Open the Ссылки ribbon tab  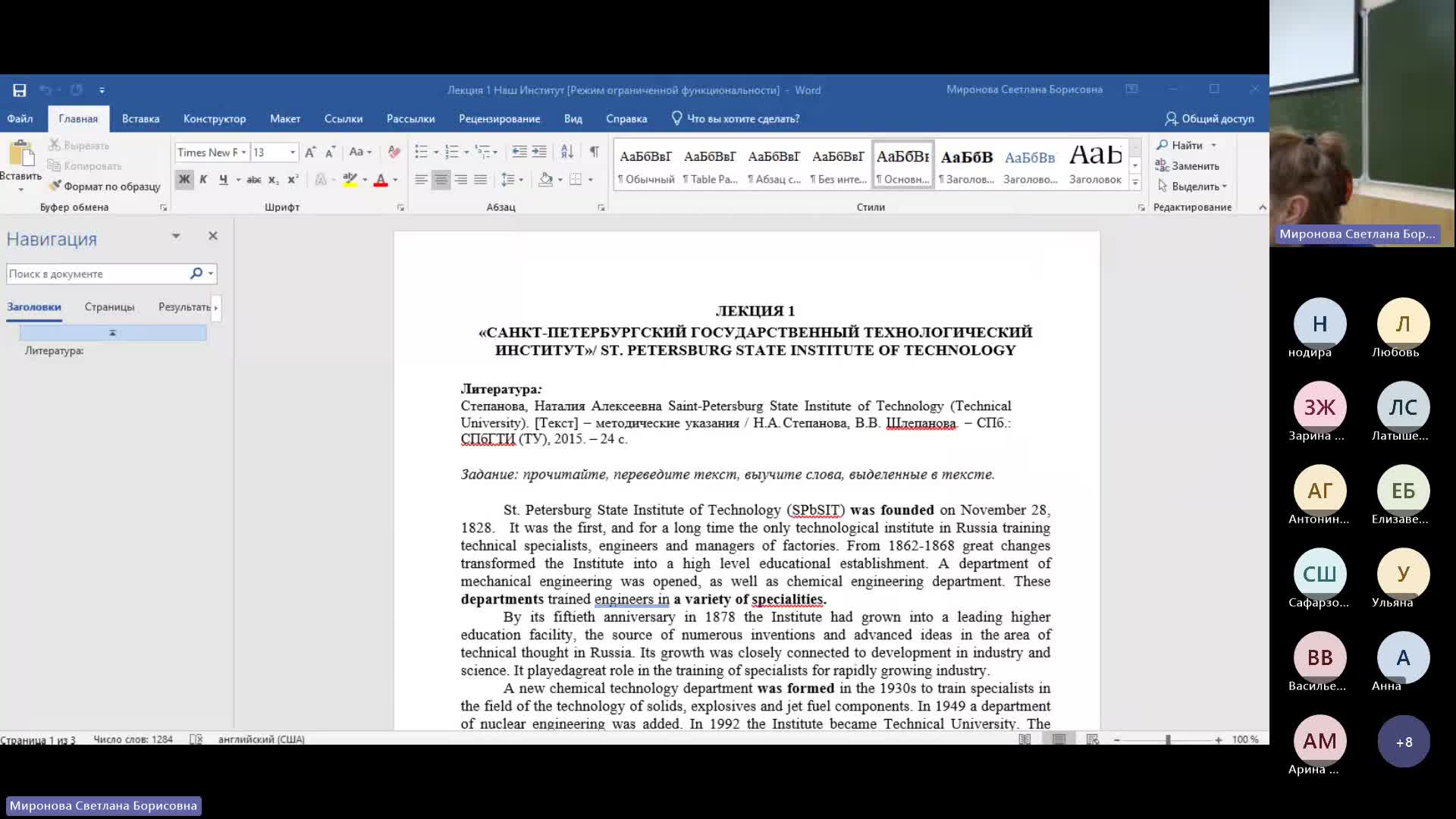pos(344,119)
